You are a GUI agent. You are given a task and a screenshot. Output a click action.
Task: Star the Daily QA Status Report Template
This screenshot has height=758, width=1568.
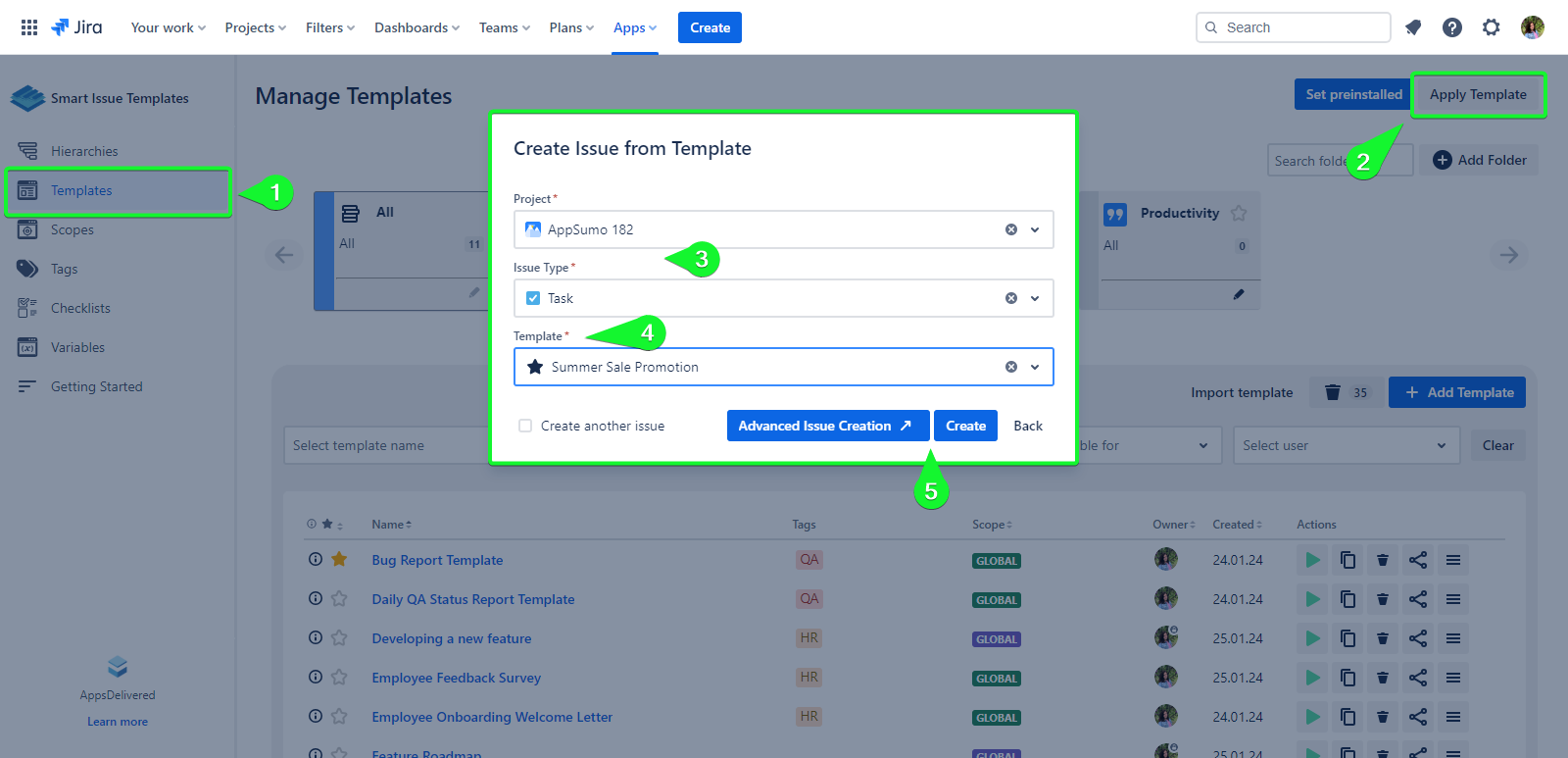click(339, 599)
